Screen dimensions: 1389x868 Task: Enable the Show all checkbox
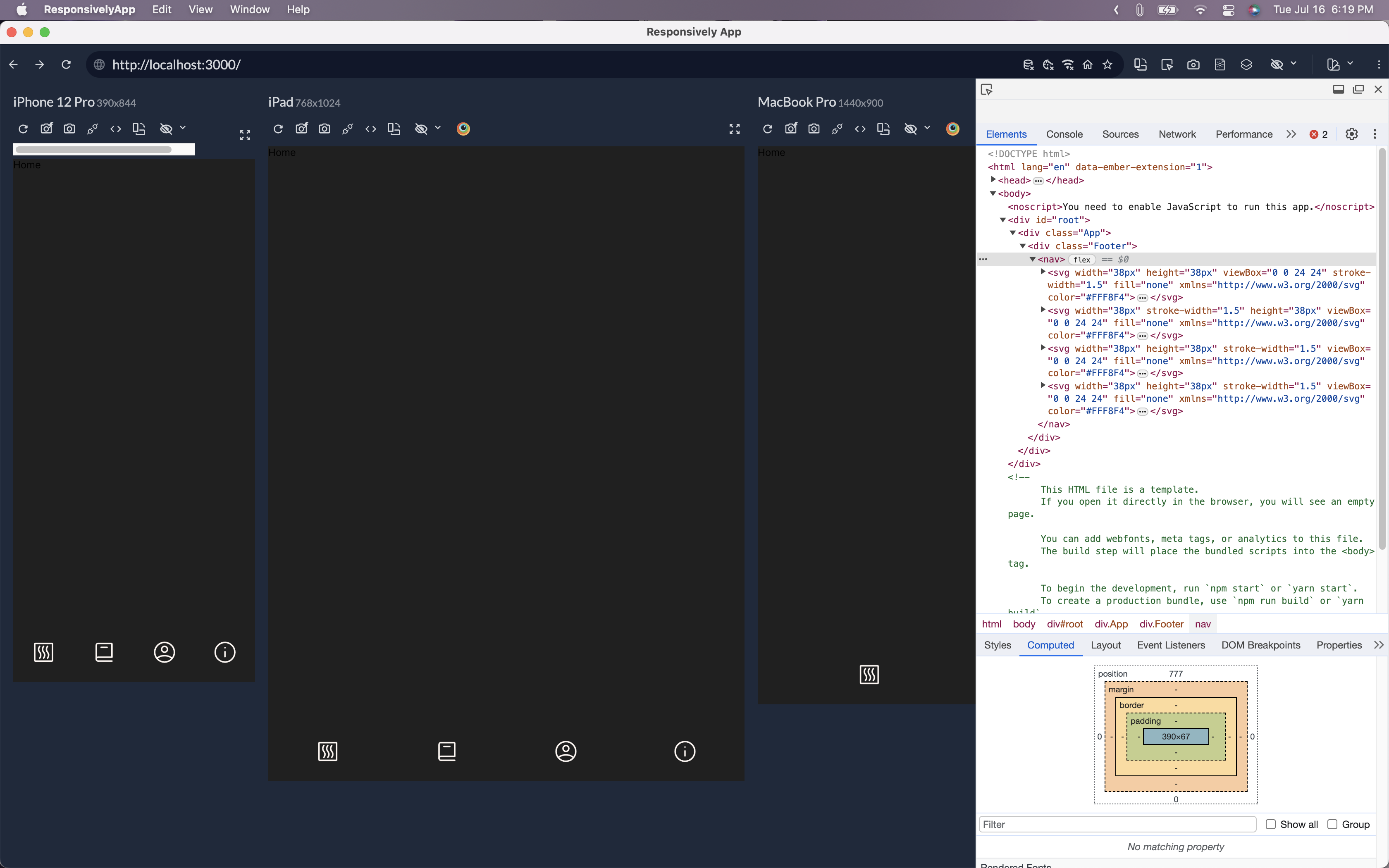coord(1271,824)
